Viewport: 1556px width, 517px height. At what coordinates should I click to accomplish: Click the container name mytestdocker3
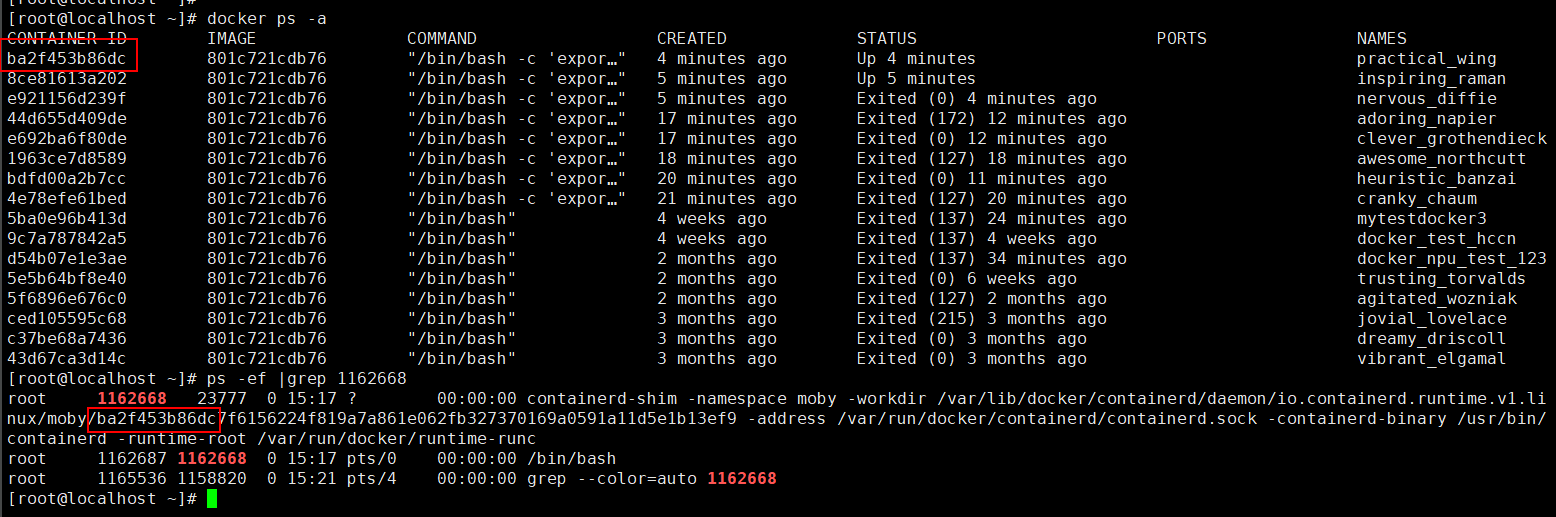pos(1422,219)
